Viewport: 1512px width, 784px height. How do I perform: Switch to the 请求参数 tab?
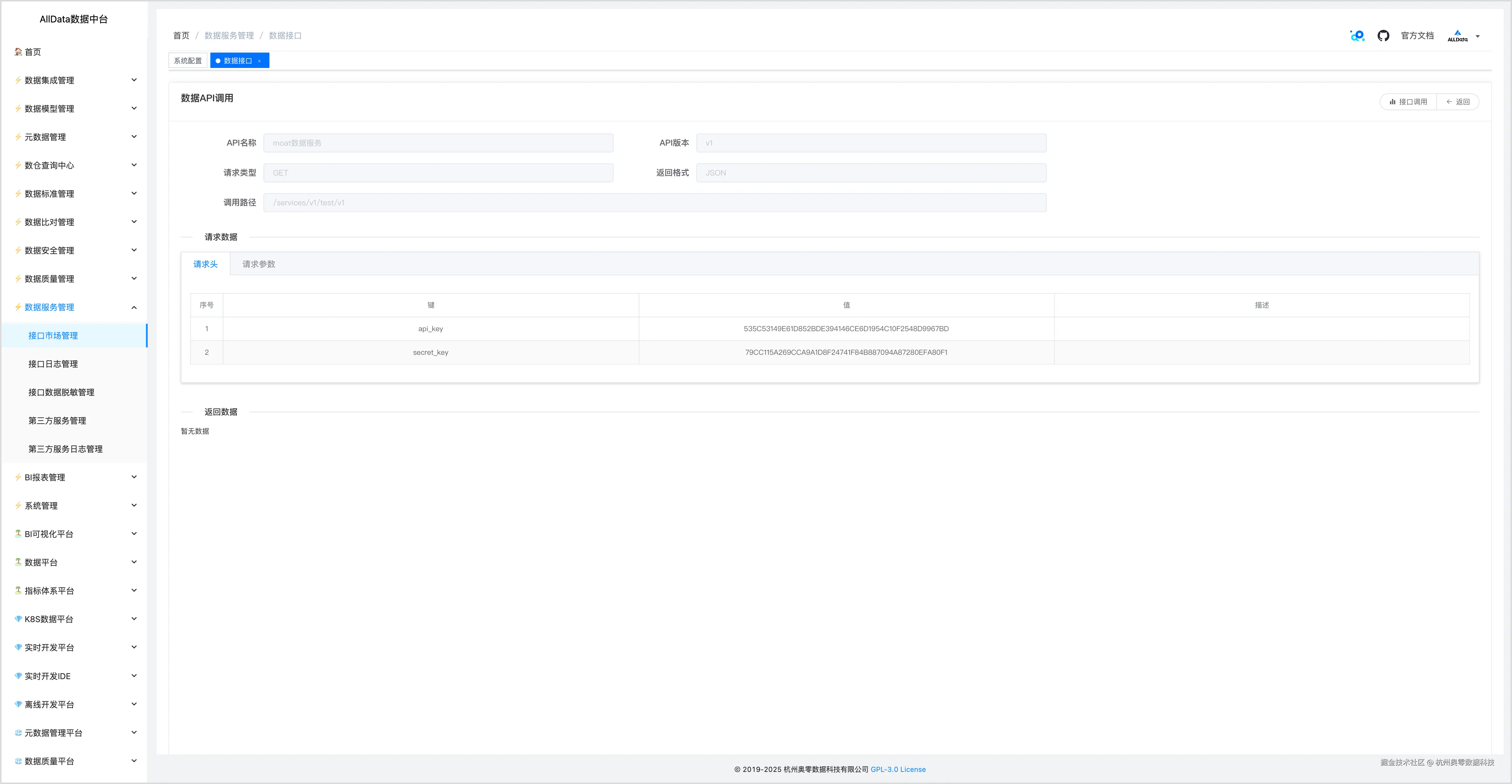(x=258, y=264)
